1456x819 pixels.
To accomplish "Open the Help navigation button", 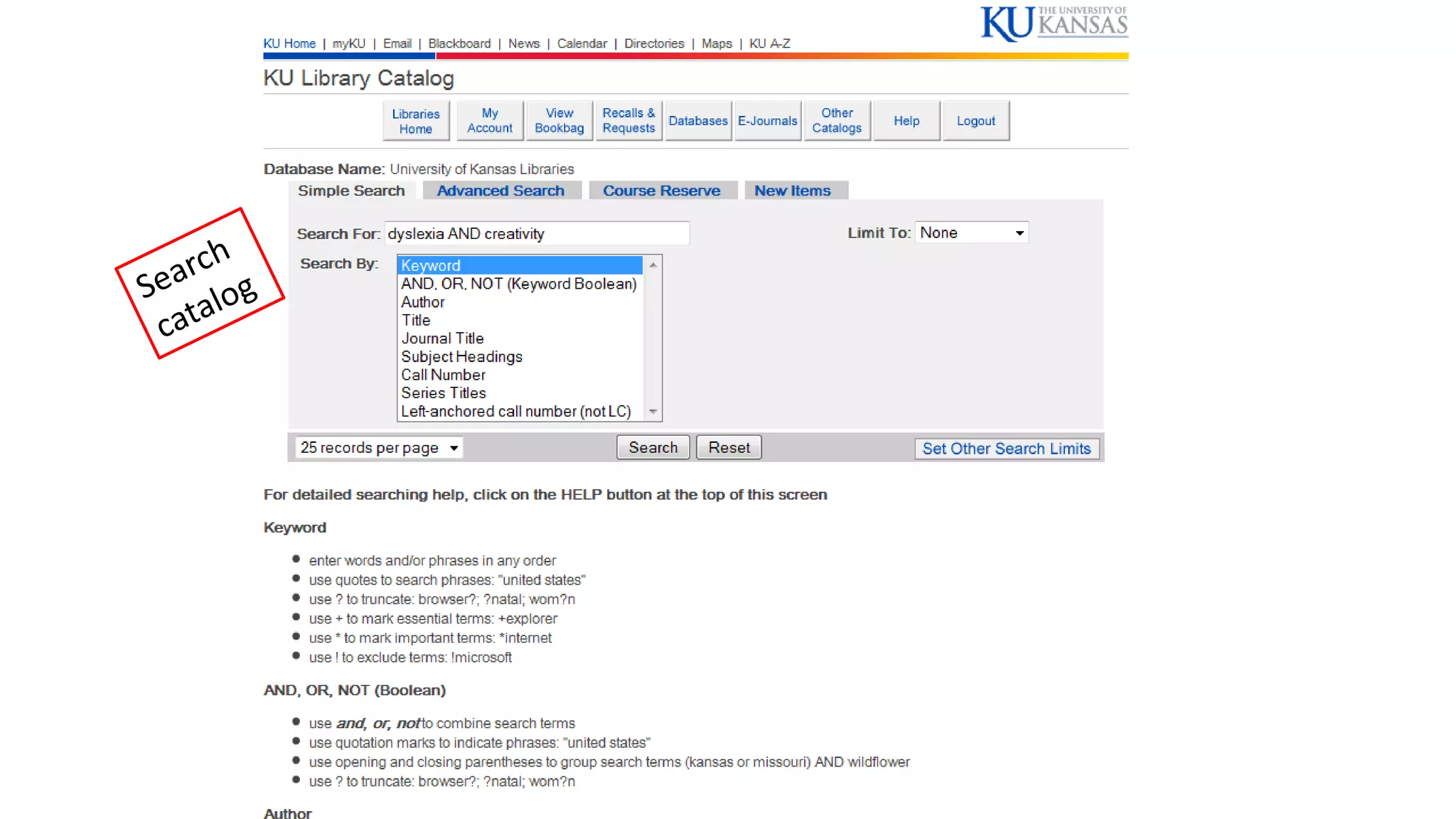I will pos(906,121).
